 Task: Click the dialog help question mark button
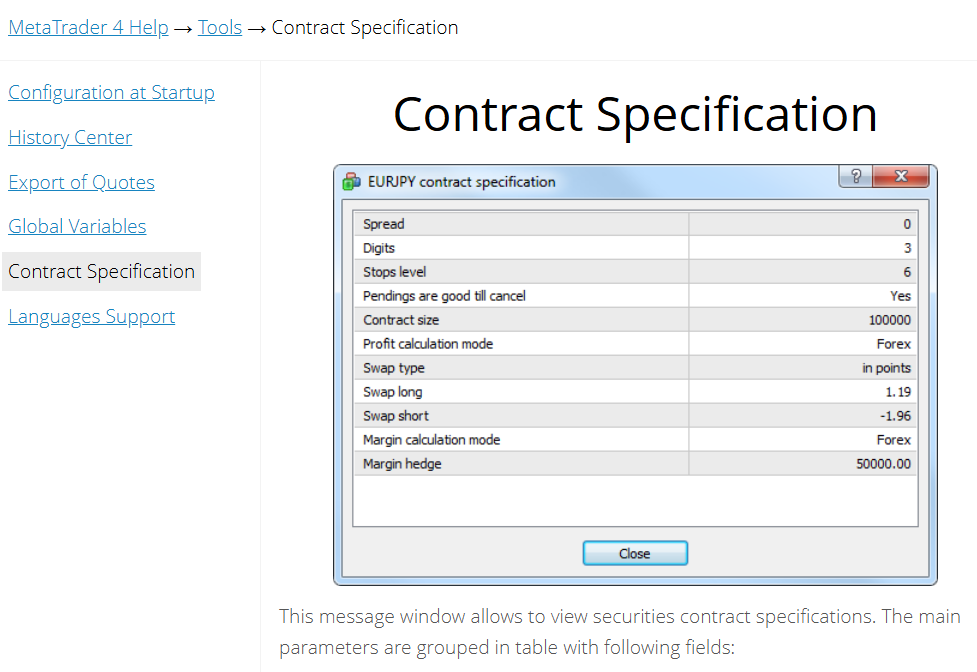pyautogui.click(x=856, y=177)
